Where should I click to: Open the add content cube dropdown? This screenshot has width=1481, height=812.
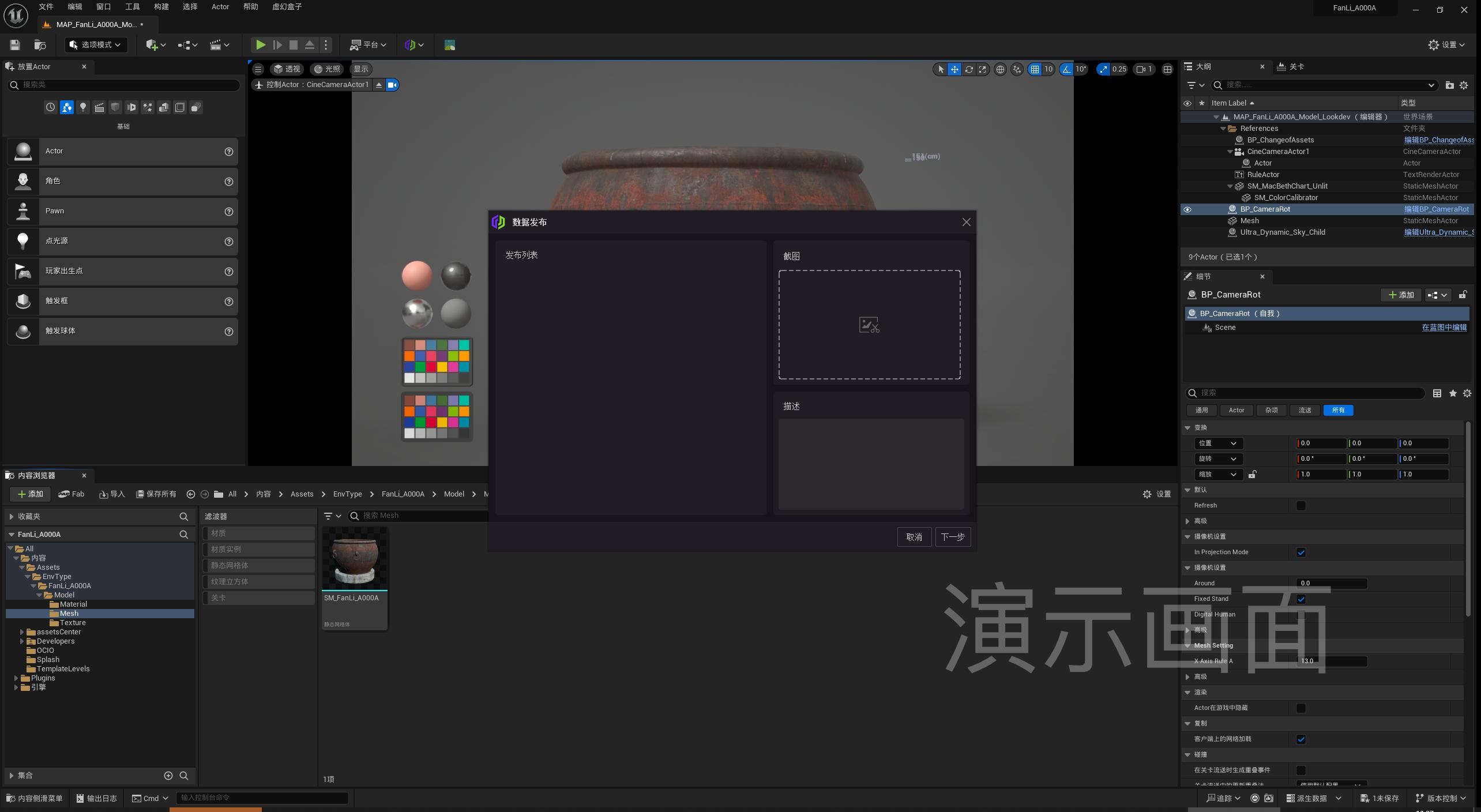point(156,45)
